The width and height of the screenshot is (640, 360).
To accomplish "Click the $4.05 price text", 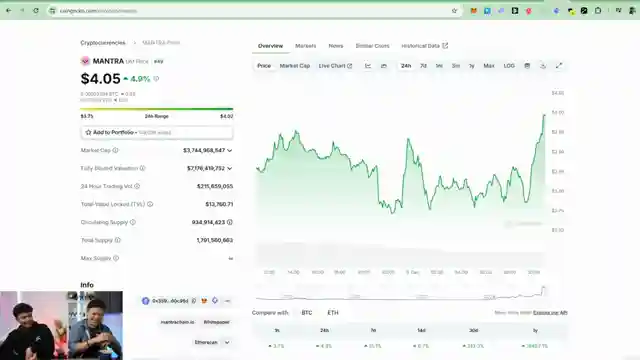I will point(100,78).
